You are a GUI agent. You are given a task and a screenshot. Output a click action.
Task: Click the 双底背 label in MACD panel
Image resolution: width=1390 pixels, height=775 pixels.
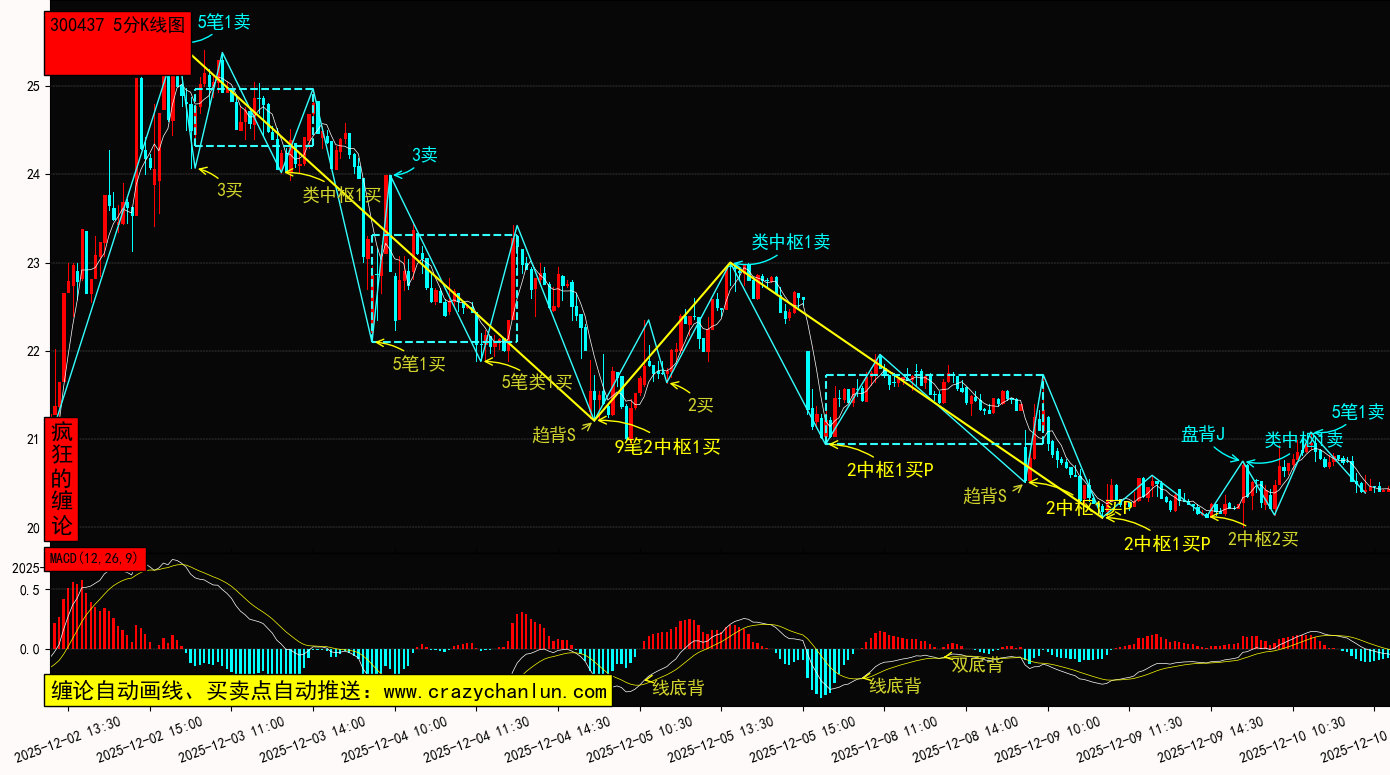coord(976,664)
